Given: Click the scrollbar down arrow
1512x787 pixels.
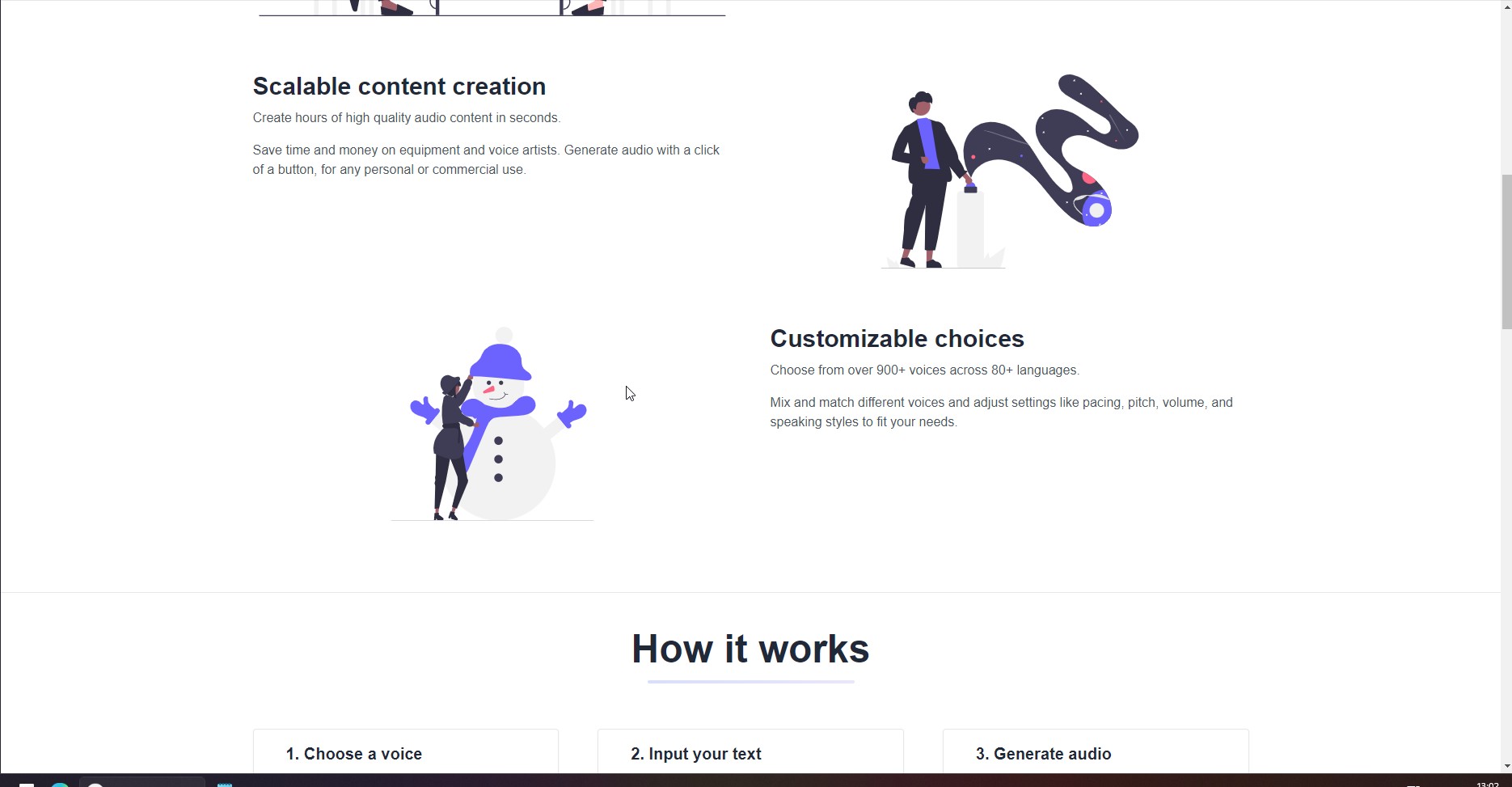Looking at the screenshot, I should click(x=1506, y=765).
